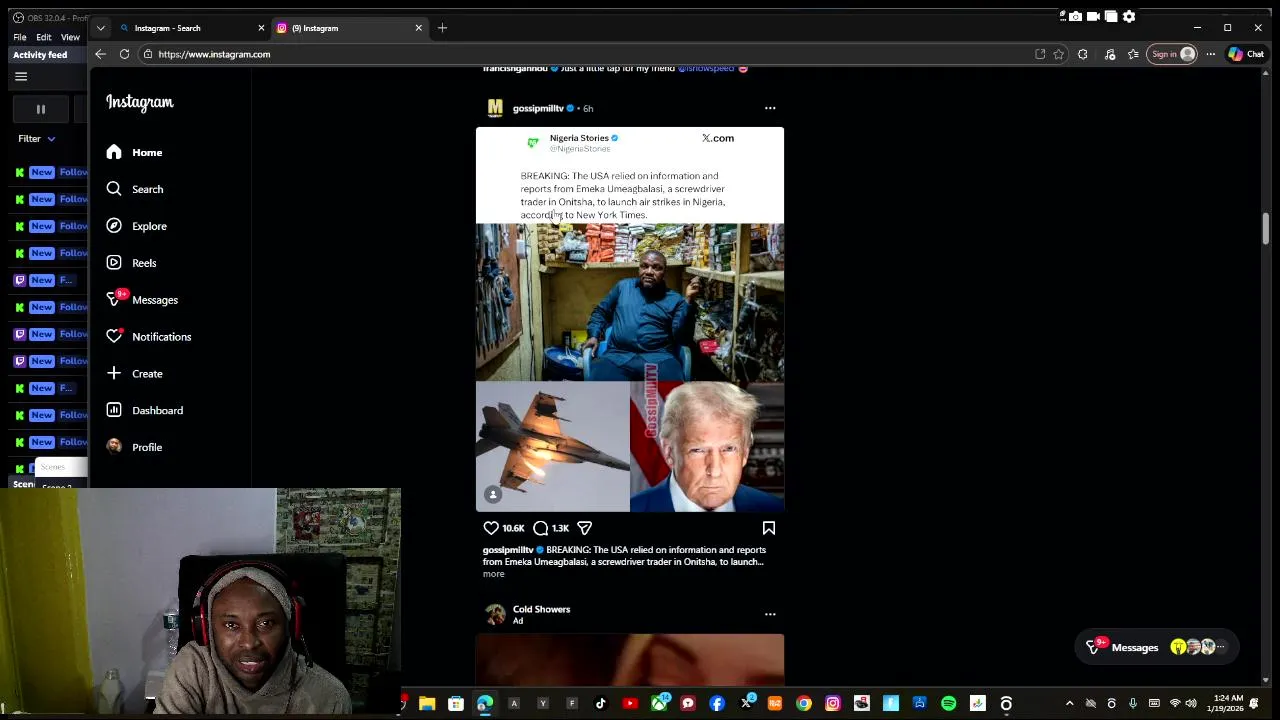
Task: Open more options for the Cold Showers ad
Action: click(770, 614)
